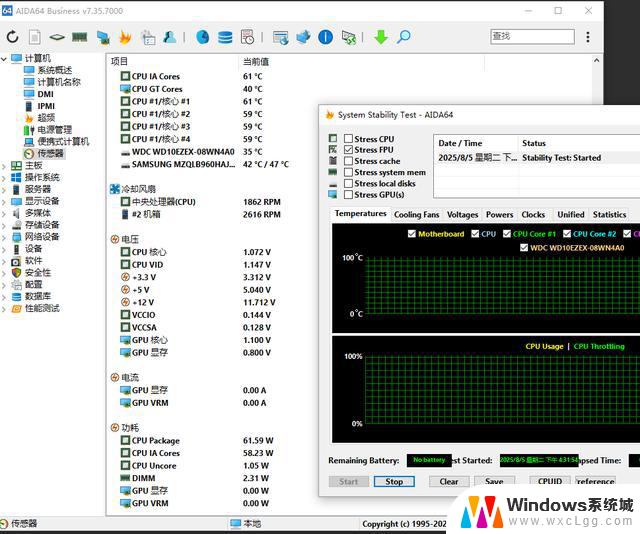Expand the 服务器 tree node
640x534 pixels.
[x=4, y=189]
